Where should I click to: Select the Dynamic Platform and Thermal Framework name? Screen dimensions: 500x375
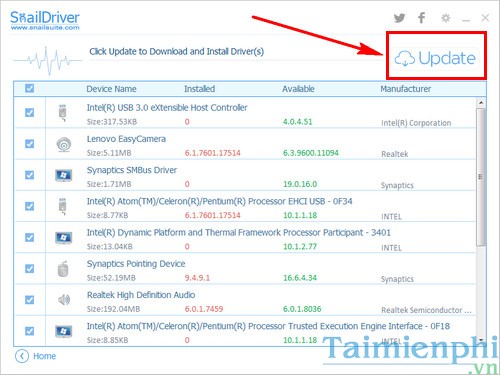pyautogui.click(x=239, y=232)
